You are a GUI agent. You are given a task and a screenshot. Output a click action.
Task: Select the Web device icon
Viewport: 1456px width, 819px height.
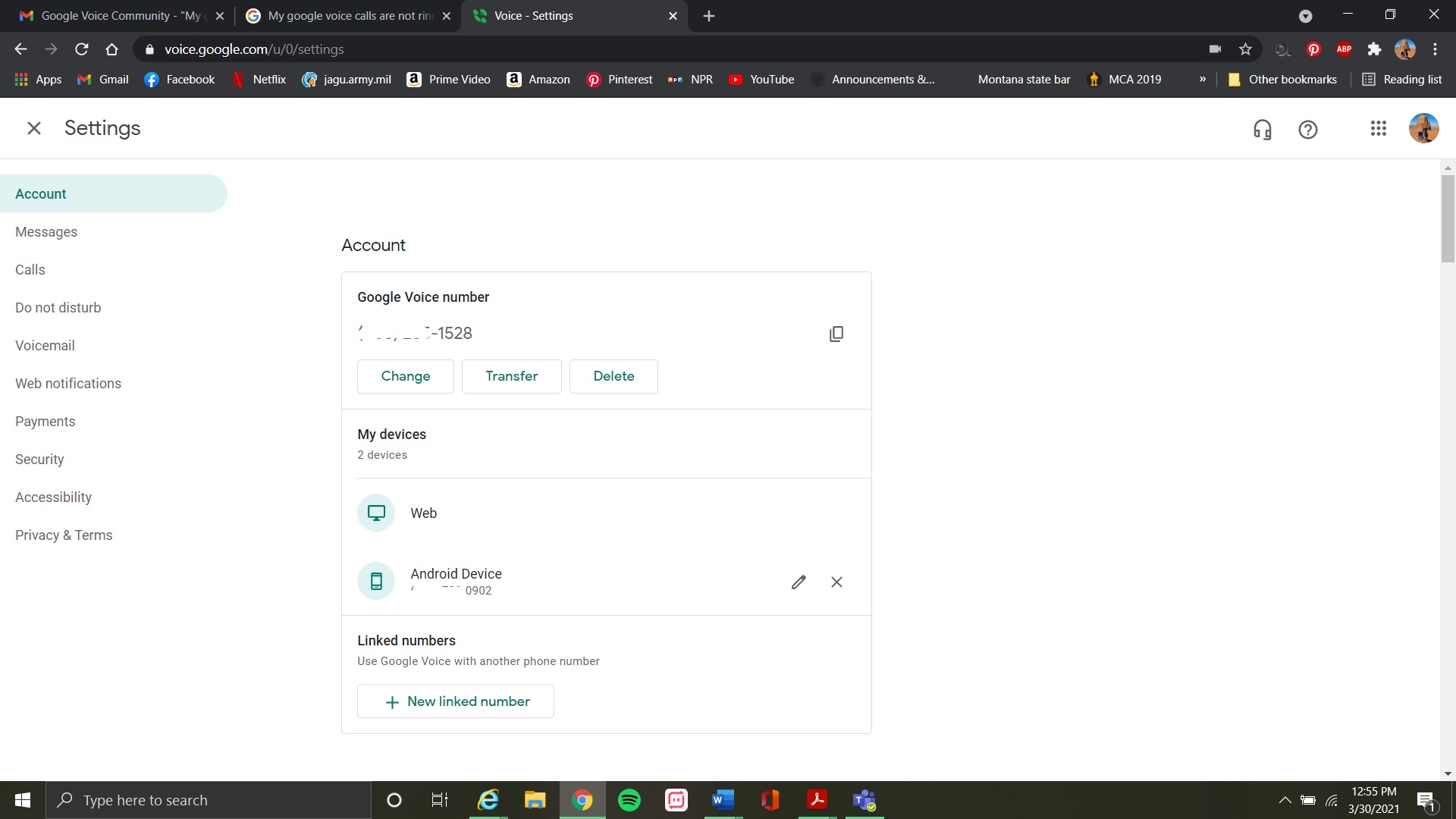(x=376, y=513)
